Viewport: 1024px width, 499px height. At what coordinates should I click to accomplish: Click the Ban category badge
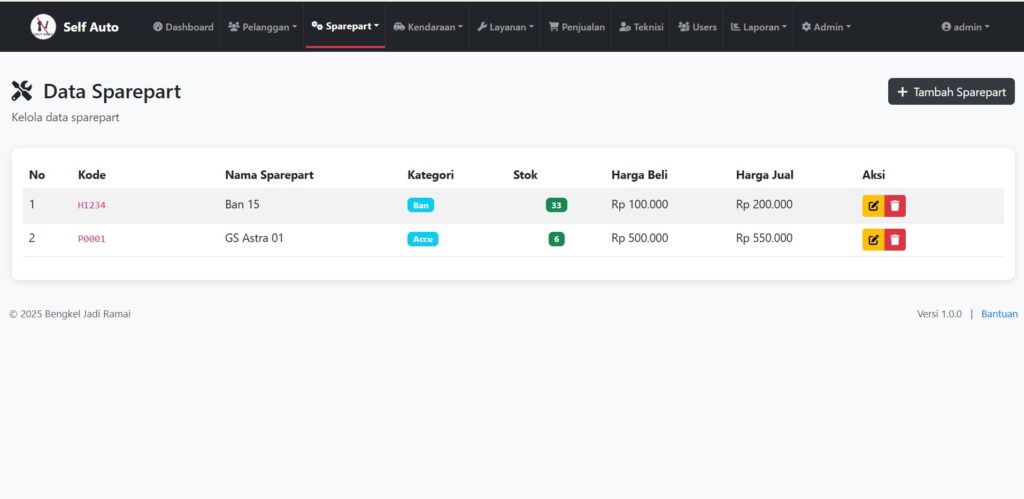tap(421, 205)
